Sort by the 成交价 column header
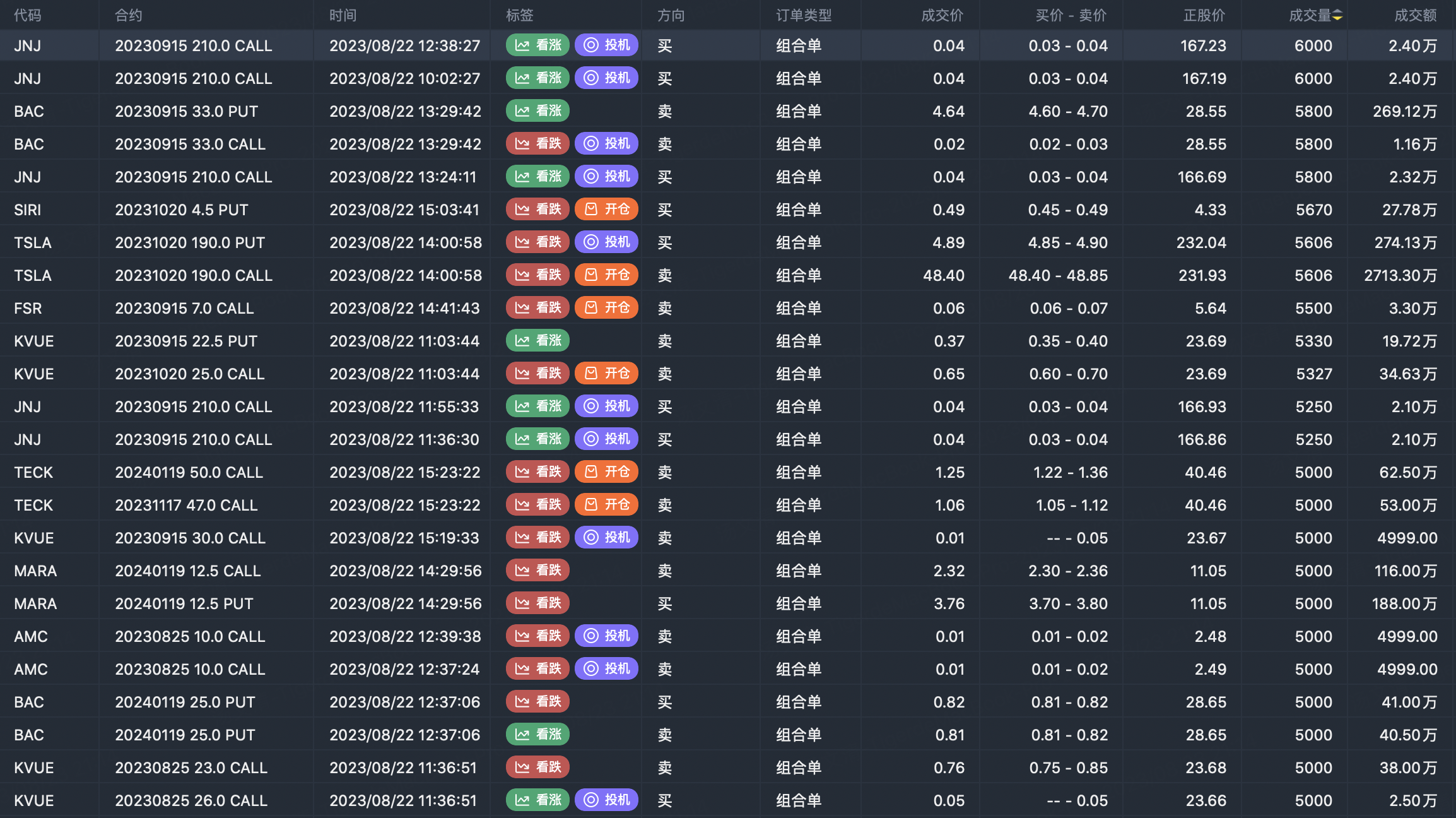Image resolution: width=1456 pixels, height=818 pixels. (x=942, y=15)
